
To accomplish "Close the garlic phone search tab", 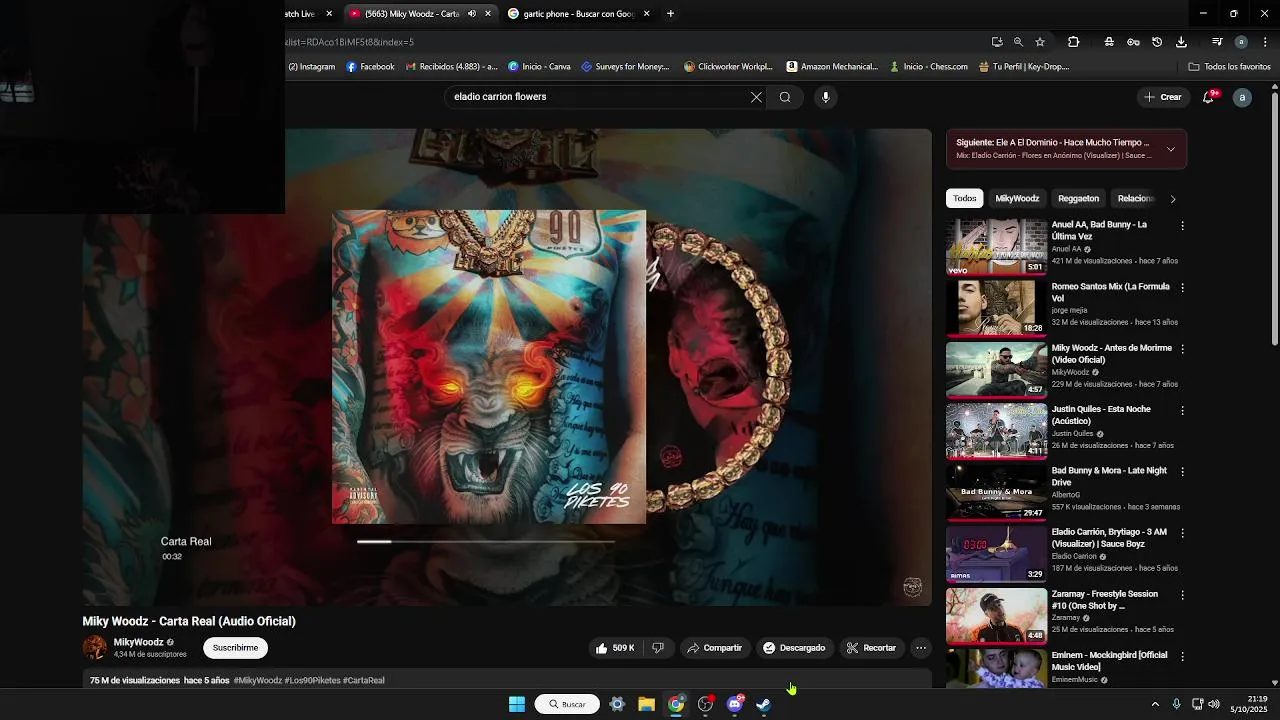I will click(646, 14).
